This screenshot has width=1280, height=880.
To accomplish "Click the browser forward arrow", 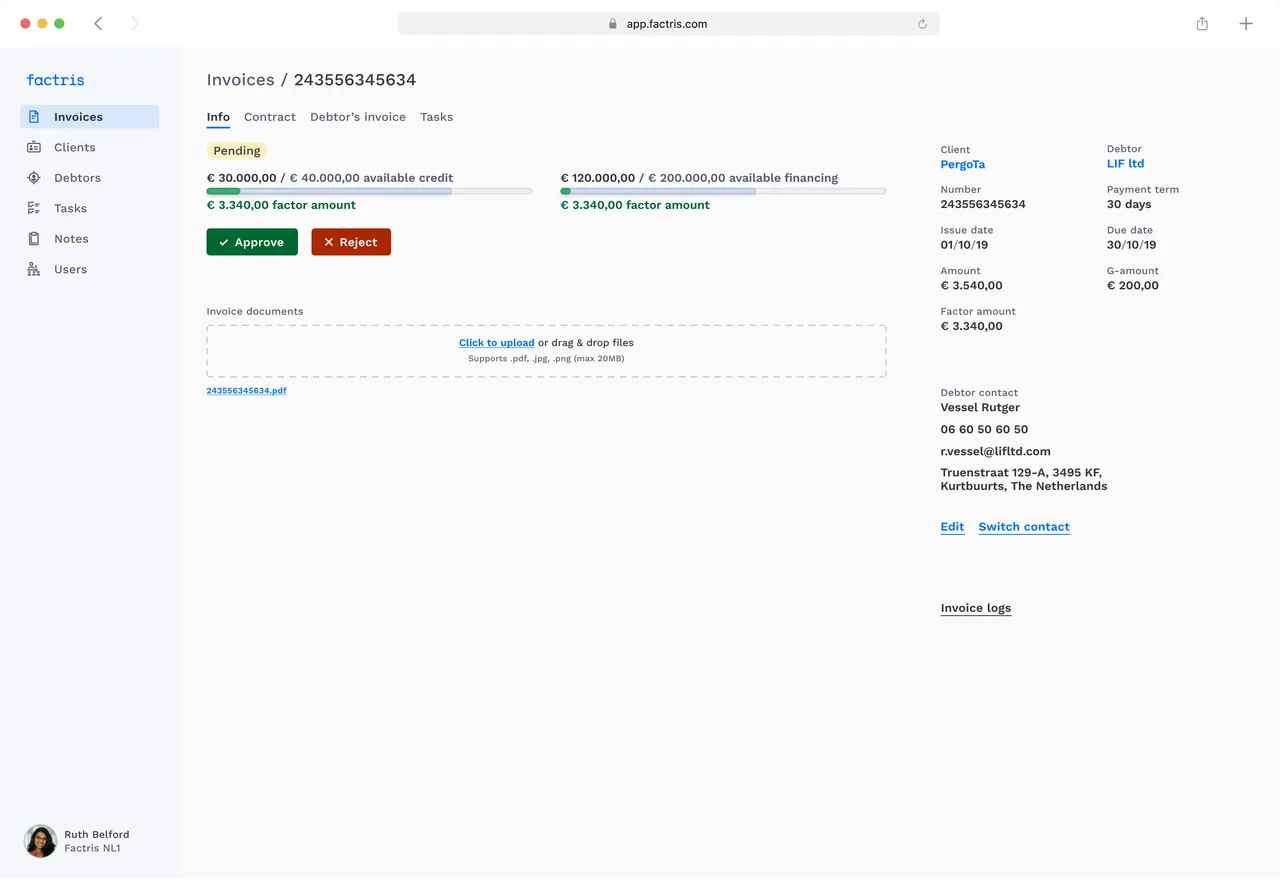I will 135,24.
